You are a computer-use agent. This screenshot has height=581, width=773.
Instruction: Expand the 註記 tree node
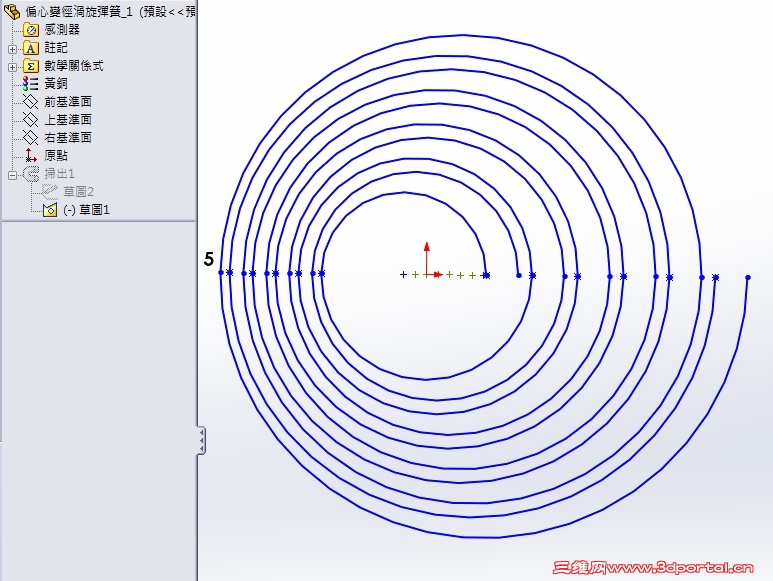click(x=13, y=49)
